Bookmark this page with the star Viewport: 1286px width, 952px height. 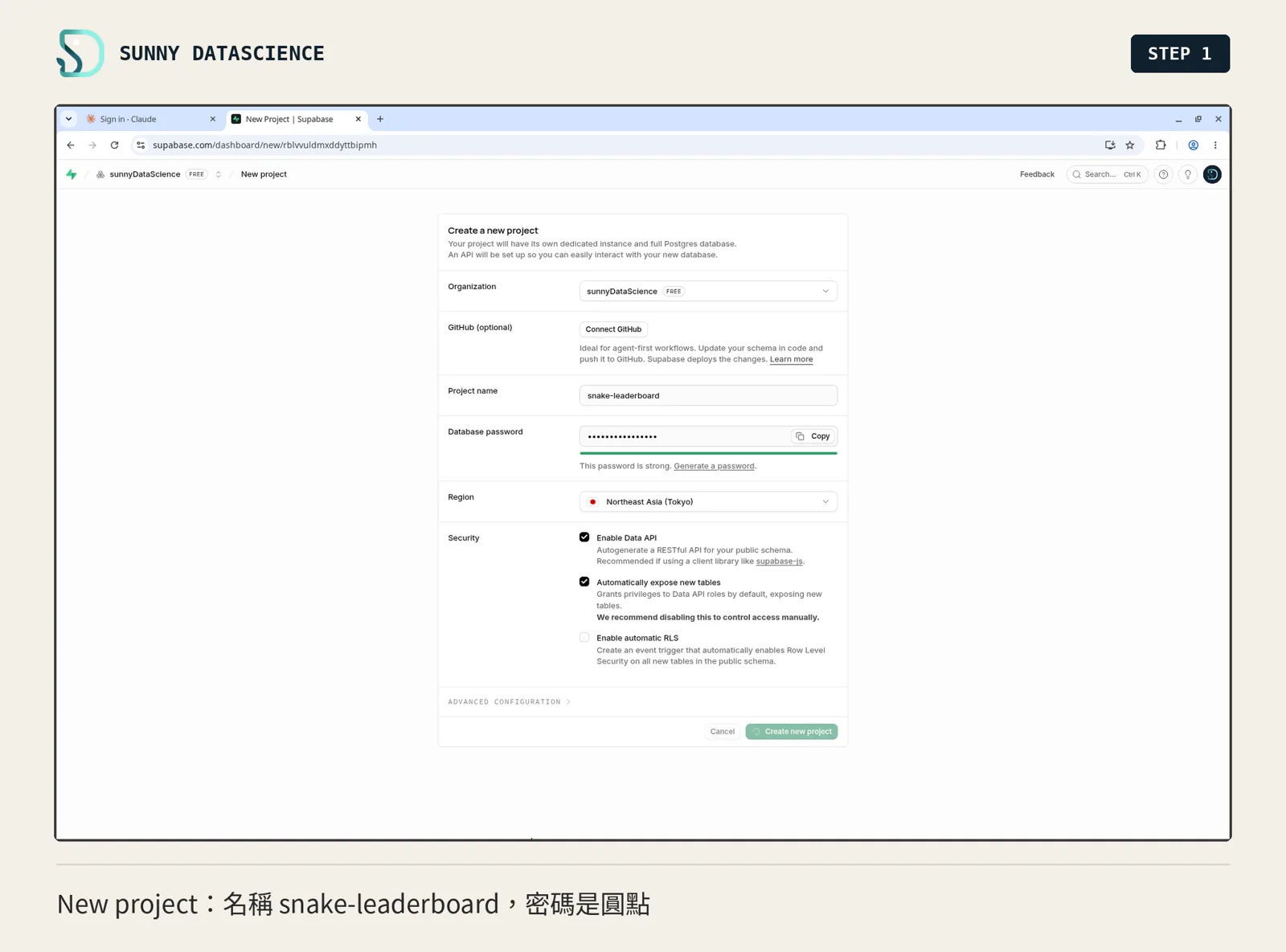point(1130,145)
